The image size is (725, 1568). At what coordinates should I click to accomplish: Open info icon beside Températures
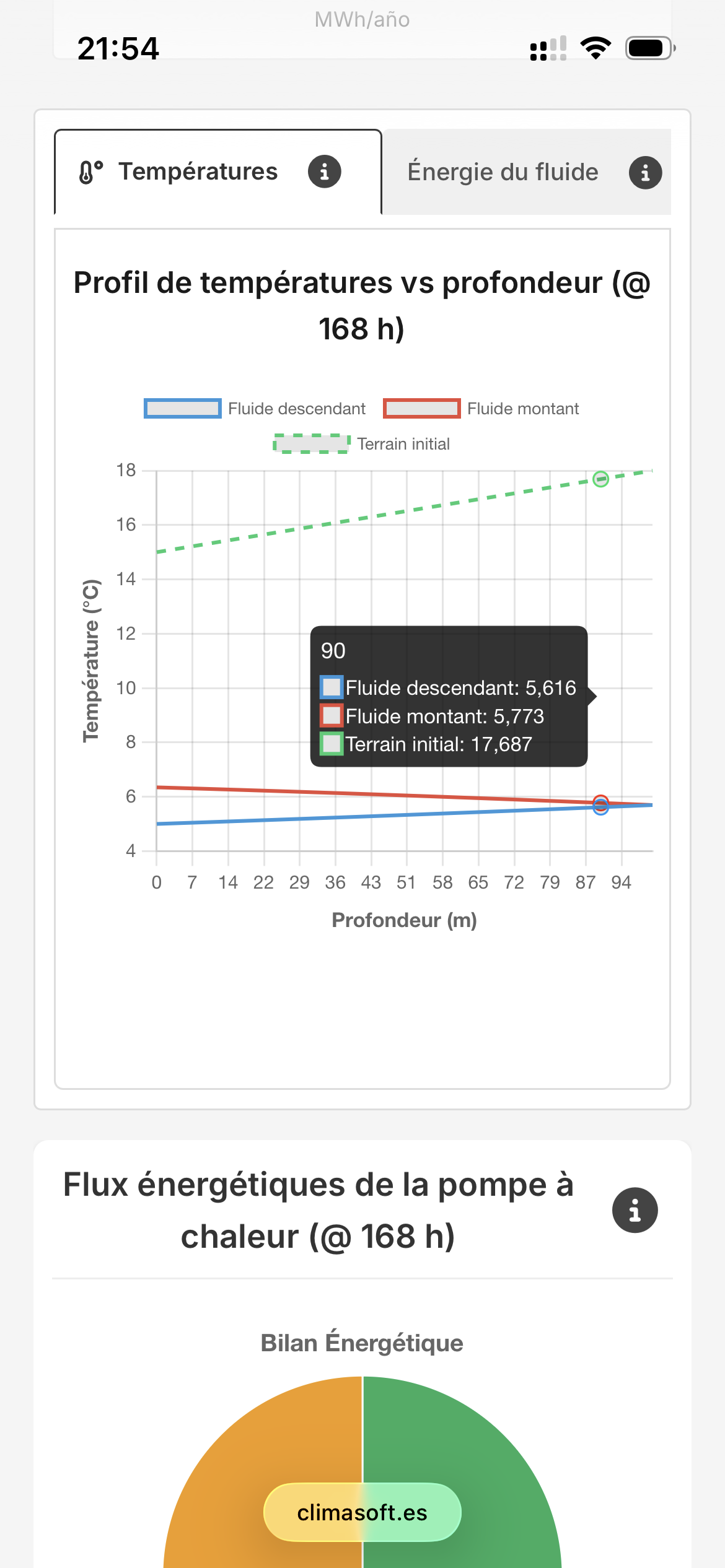pyautogui.click(x=324, y=172)
